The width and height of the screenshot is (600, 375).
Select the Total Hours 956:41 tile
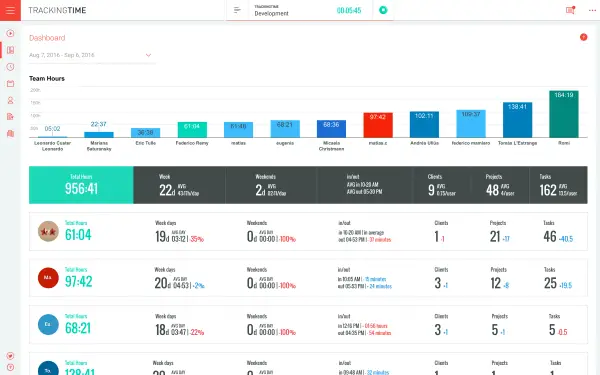point(81,185)
